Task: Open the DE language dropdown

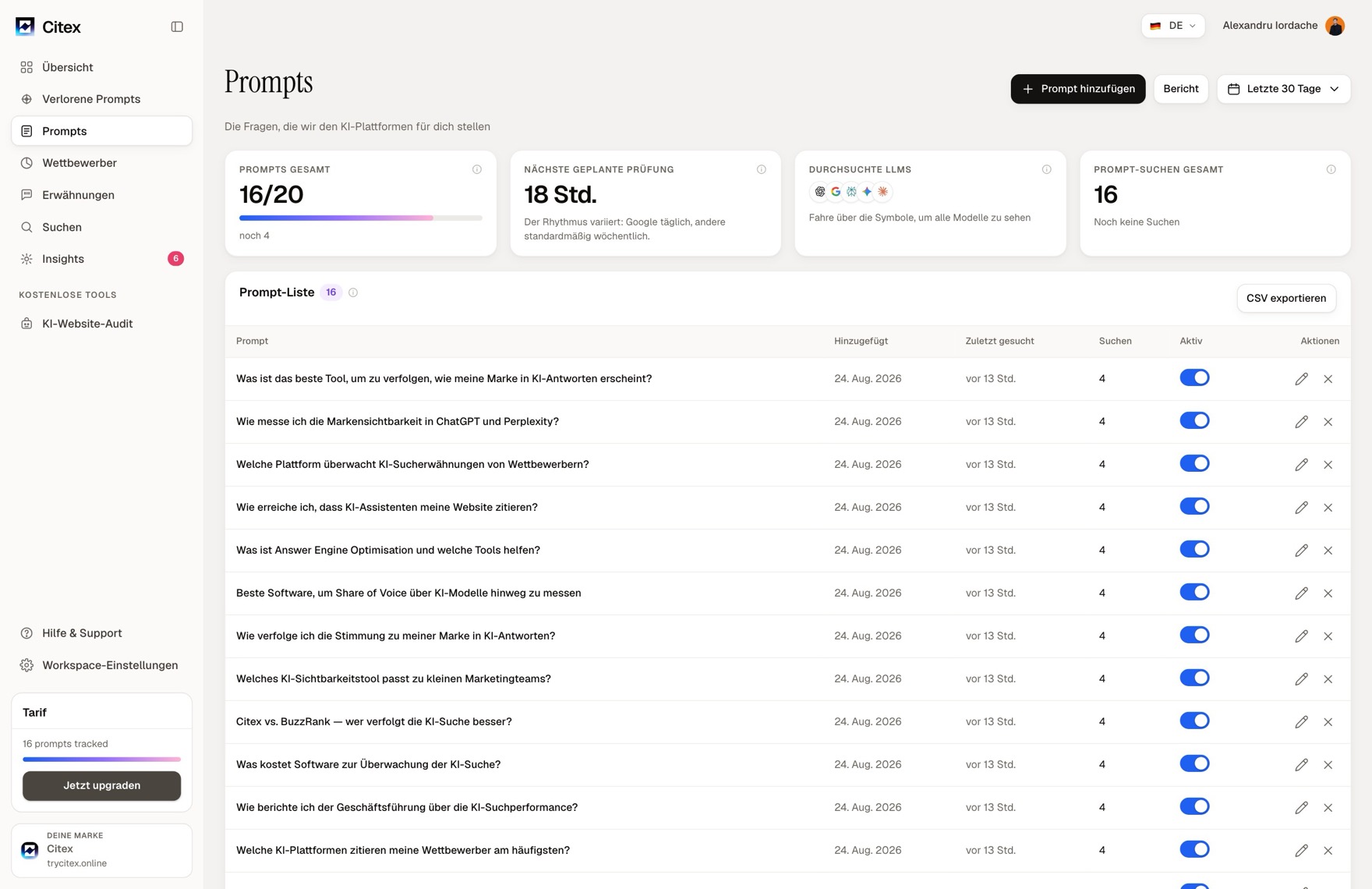Action: coord(1172,26)
